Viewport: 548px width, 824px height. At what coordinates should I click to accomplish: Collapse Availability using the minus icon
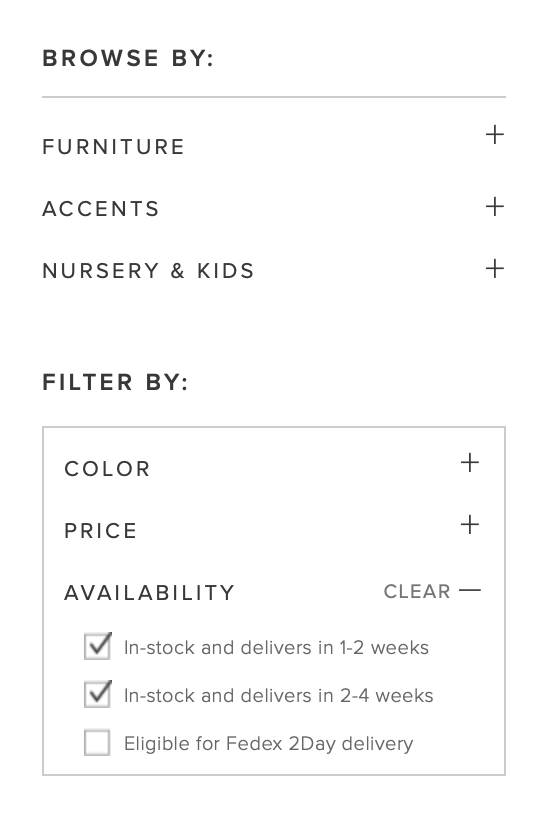click(470, 591)
